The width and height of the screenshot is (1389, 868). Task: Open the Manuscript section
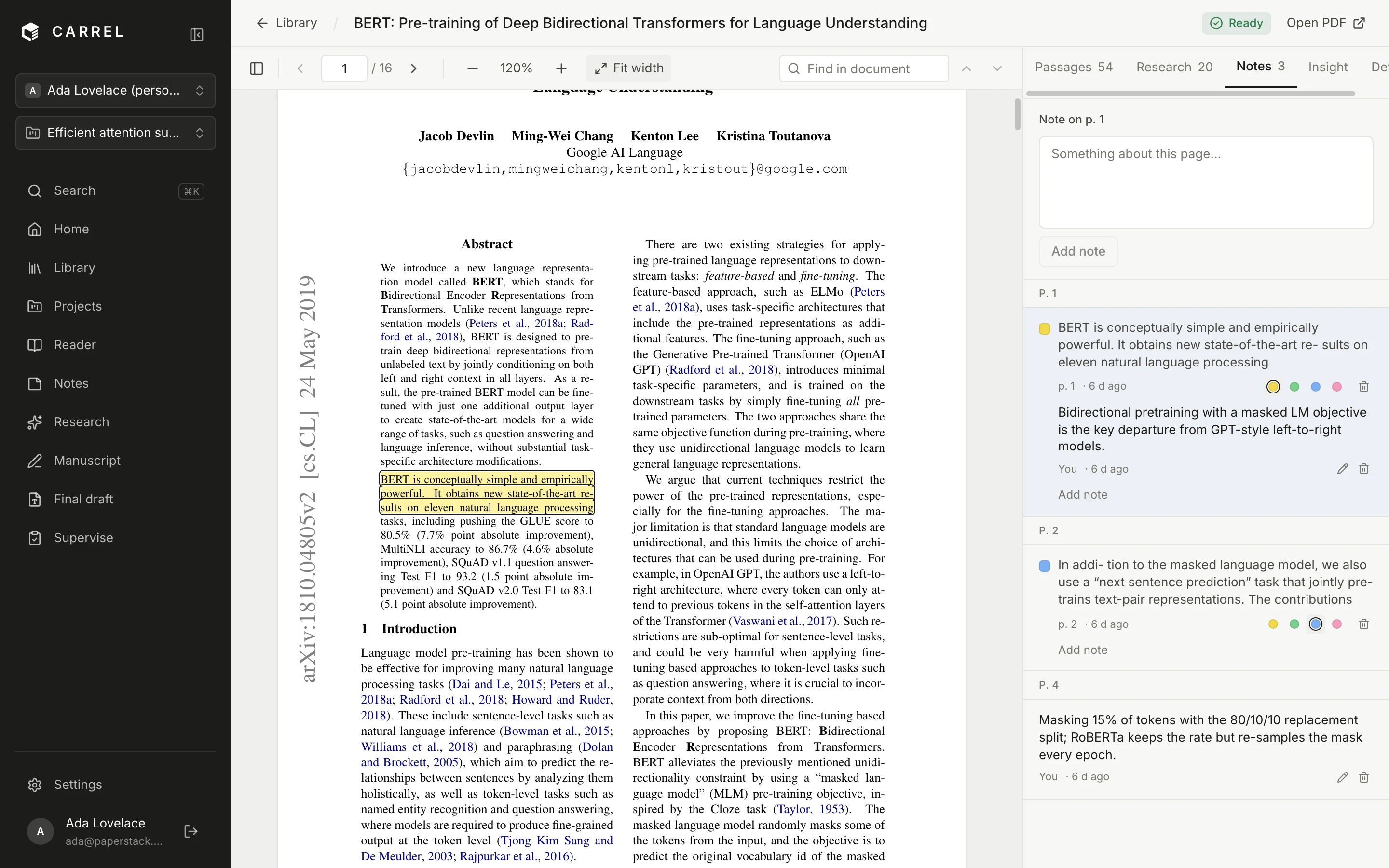pos(115,461)
